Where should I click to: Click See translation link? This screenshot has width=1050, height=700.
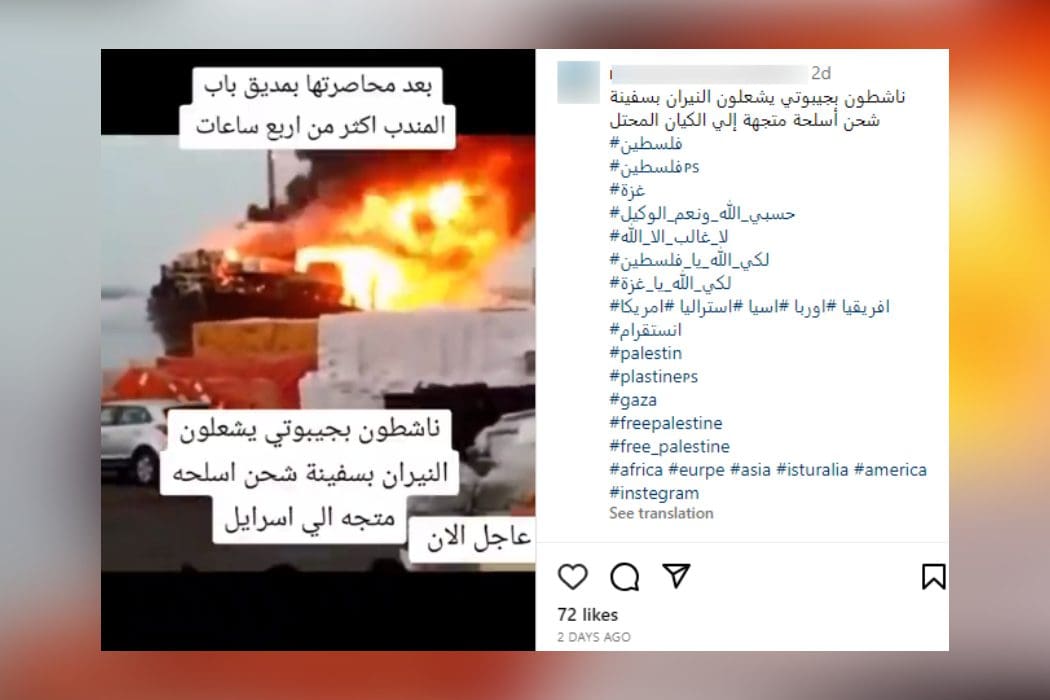tap(661, 513)
